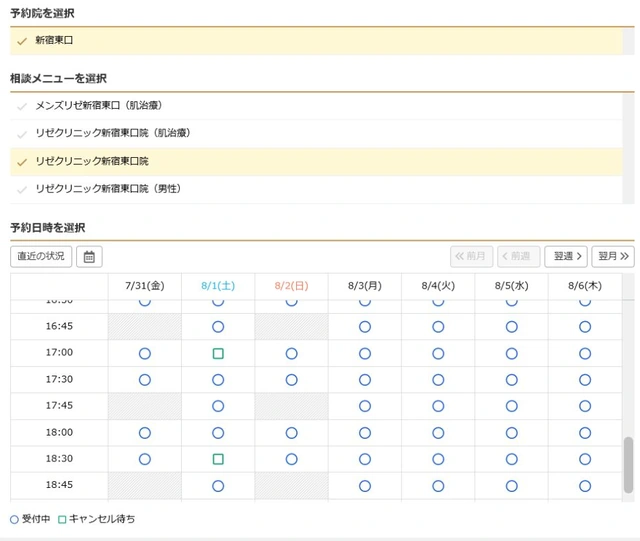Book the 17:00 slot on 8/3(月)
Viewport: 640px width, 541px height.
click(x=365, y=354)
